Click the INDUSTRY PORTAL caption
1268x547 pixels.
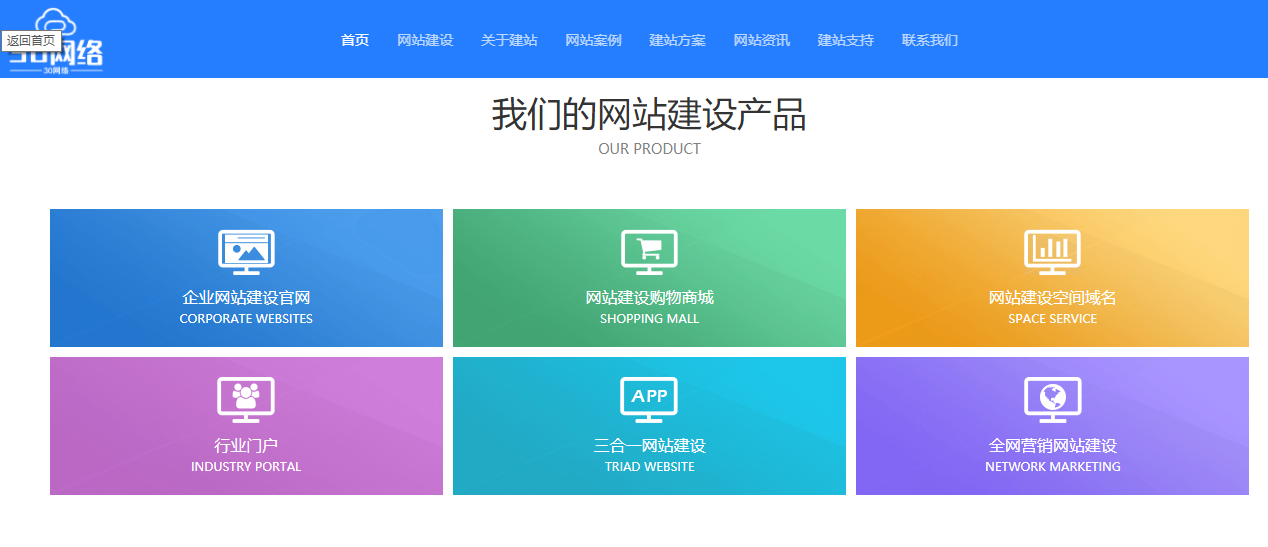coord(246,467)
